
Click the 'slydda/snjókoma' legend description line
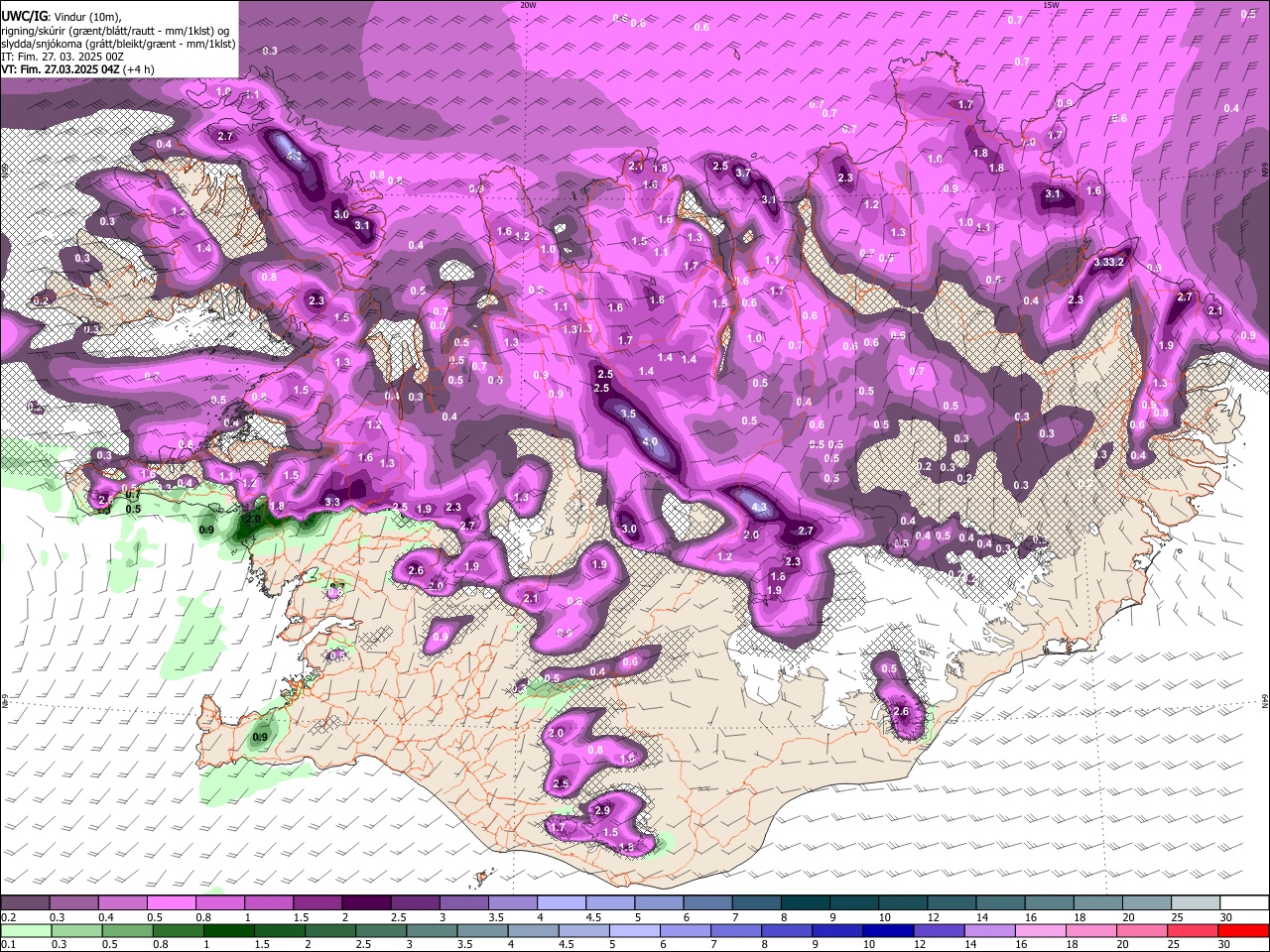tap(118, 44)
